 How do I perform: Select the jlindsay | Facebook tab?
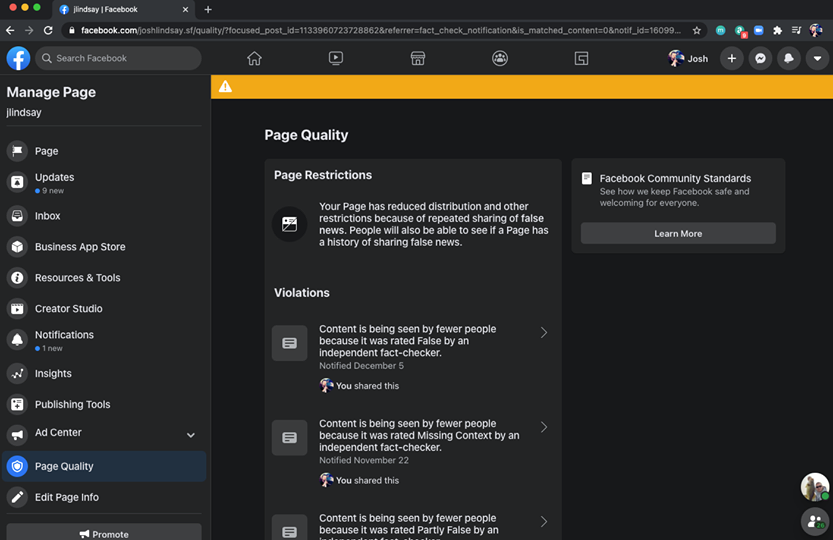tap(124, 10)
